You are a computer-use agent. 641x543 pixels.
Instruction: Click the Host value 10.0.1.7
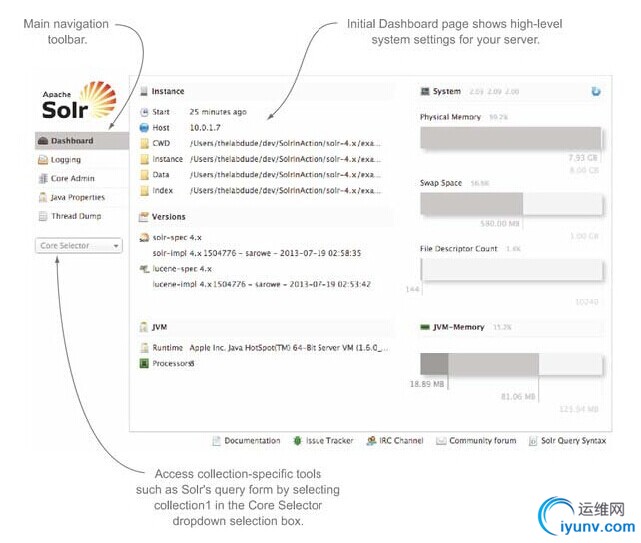[x=205, y=128]
